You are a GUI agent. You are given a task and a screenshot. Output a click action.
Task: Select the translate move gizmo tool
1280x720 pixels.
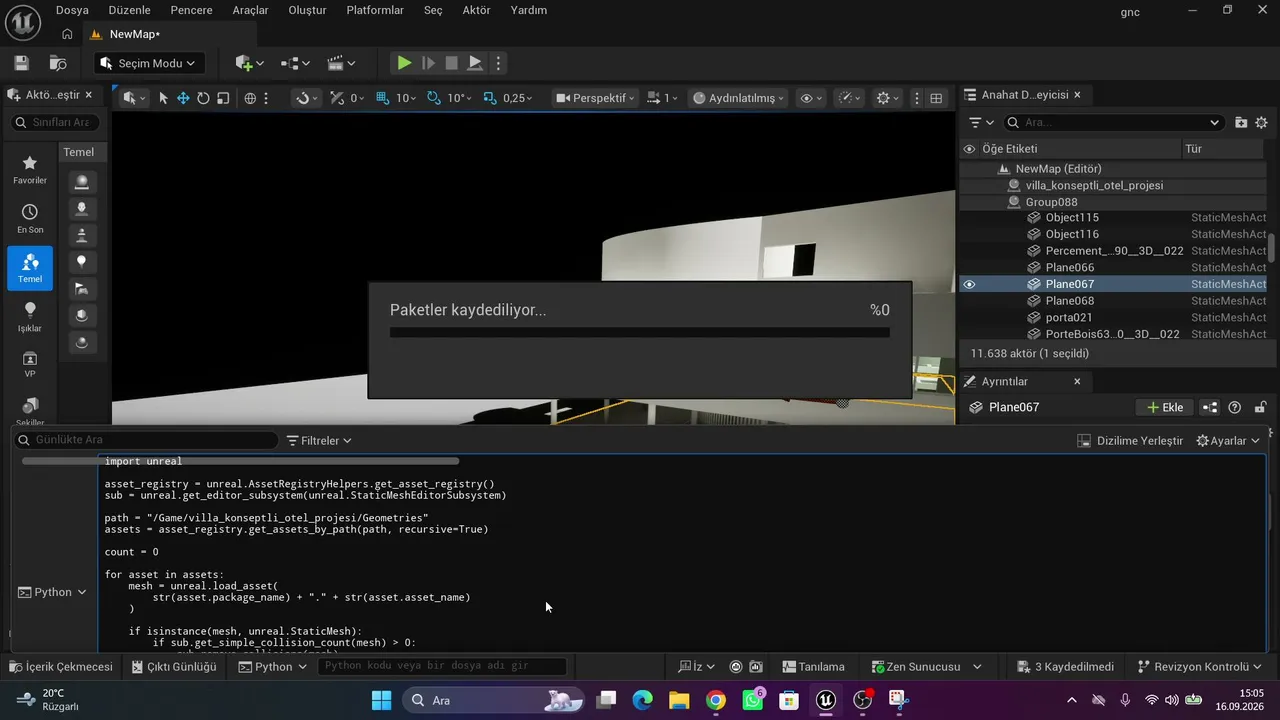click(x=183, y=98)
